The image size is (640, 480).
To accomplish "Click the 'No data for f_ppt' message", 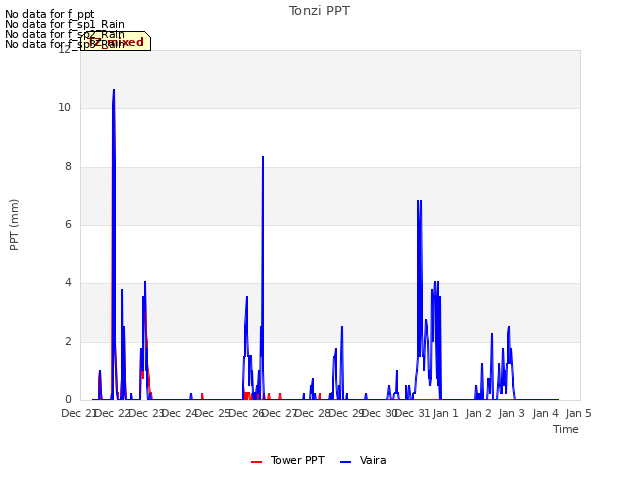I will (x=50, y=14).
